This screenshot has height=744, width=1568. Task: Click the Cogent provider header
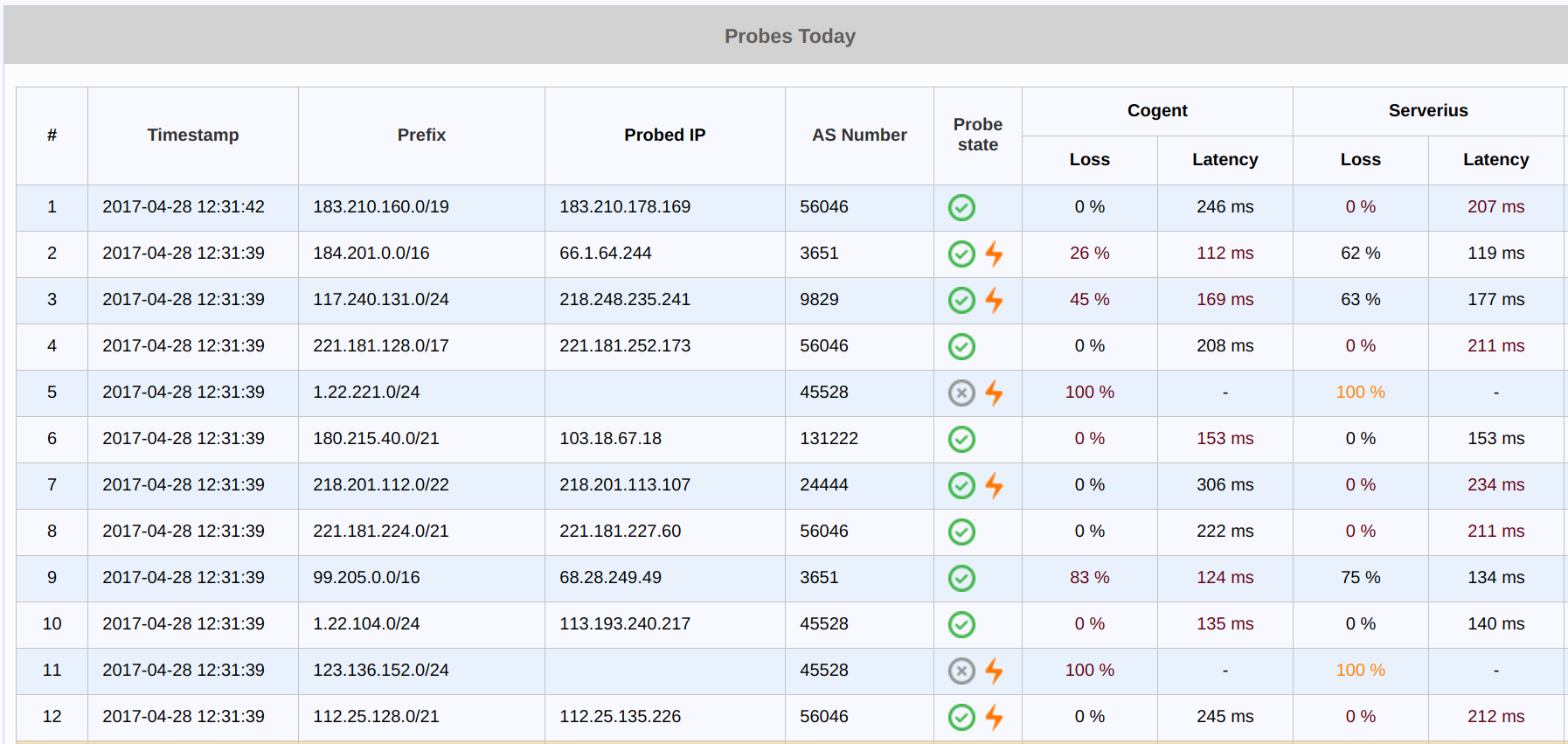tap(1156, 110)
